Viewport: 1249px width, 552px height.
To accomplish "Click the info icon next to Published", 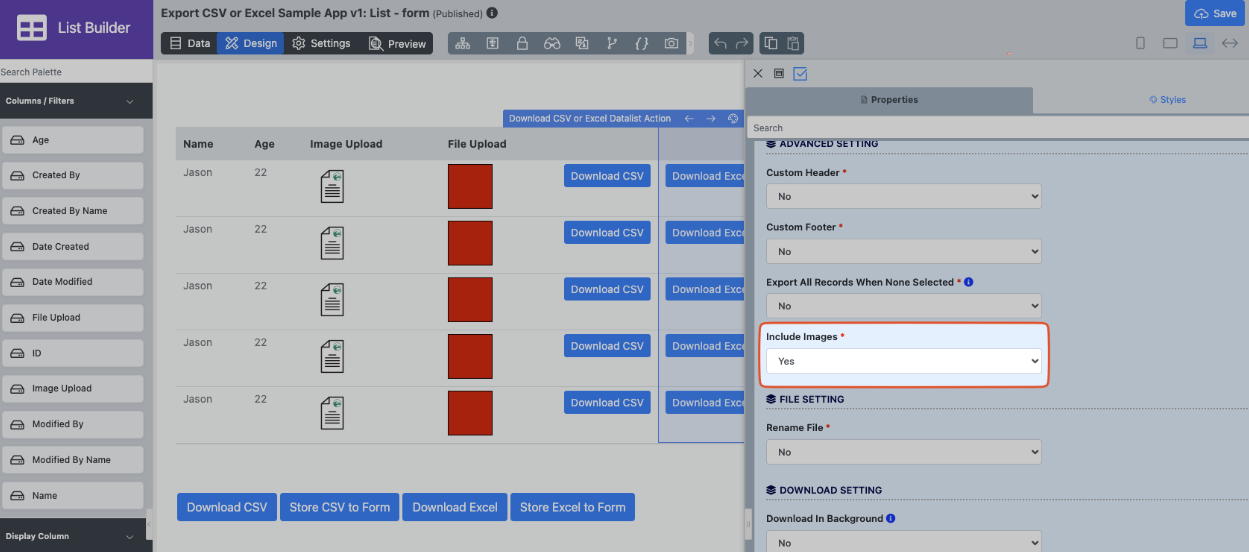I will point(492,14).
